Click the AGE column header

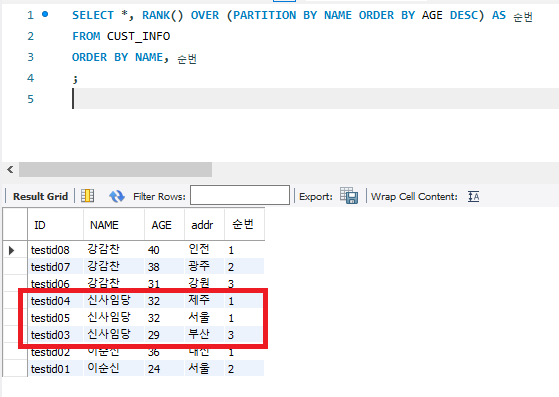[x=165, y=225]
